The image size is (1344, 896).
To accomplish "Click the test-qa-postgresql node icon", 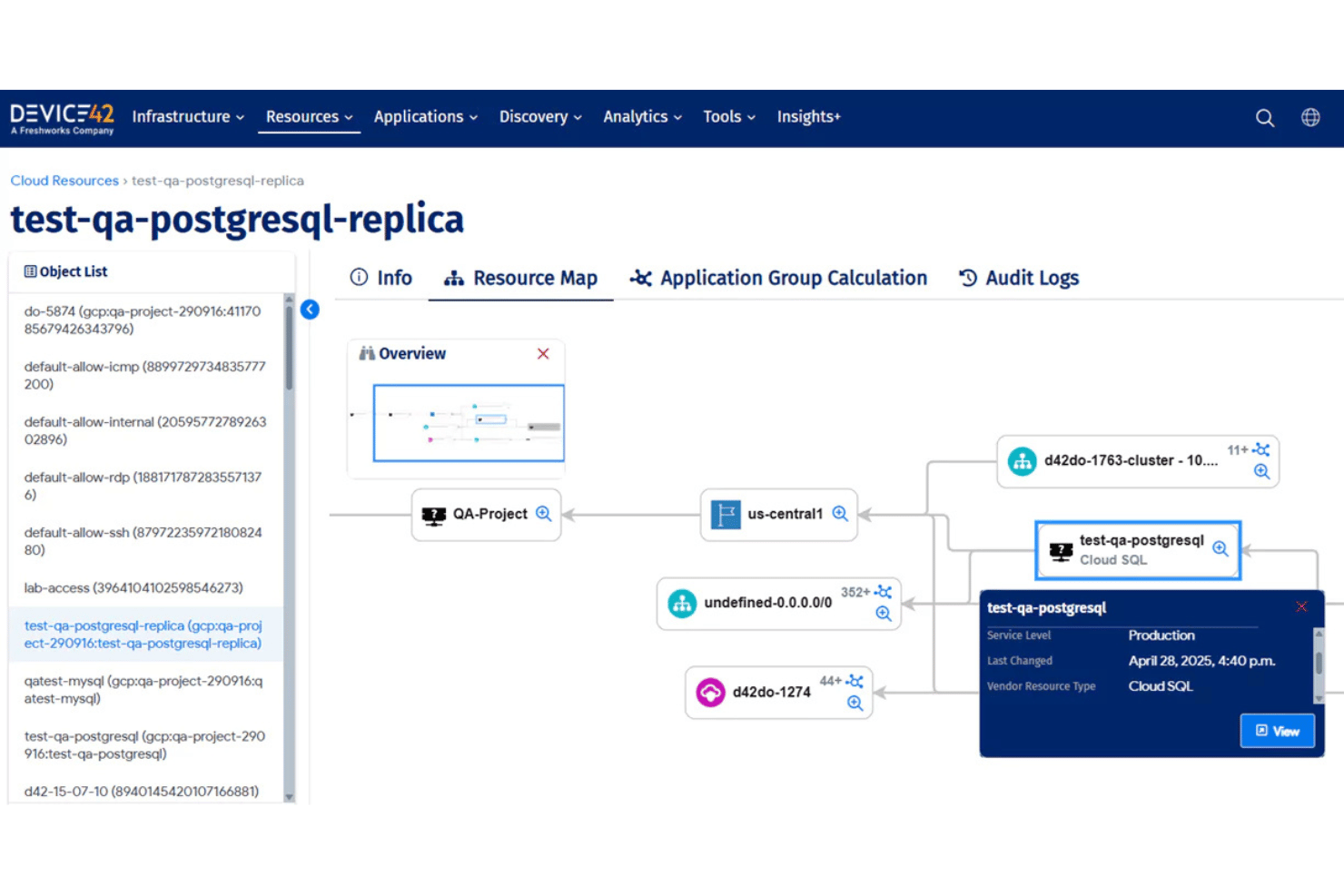I will [x=1061, y=550].
